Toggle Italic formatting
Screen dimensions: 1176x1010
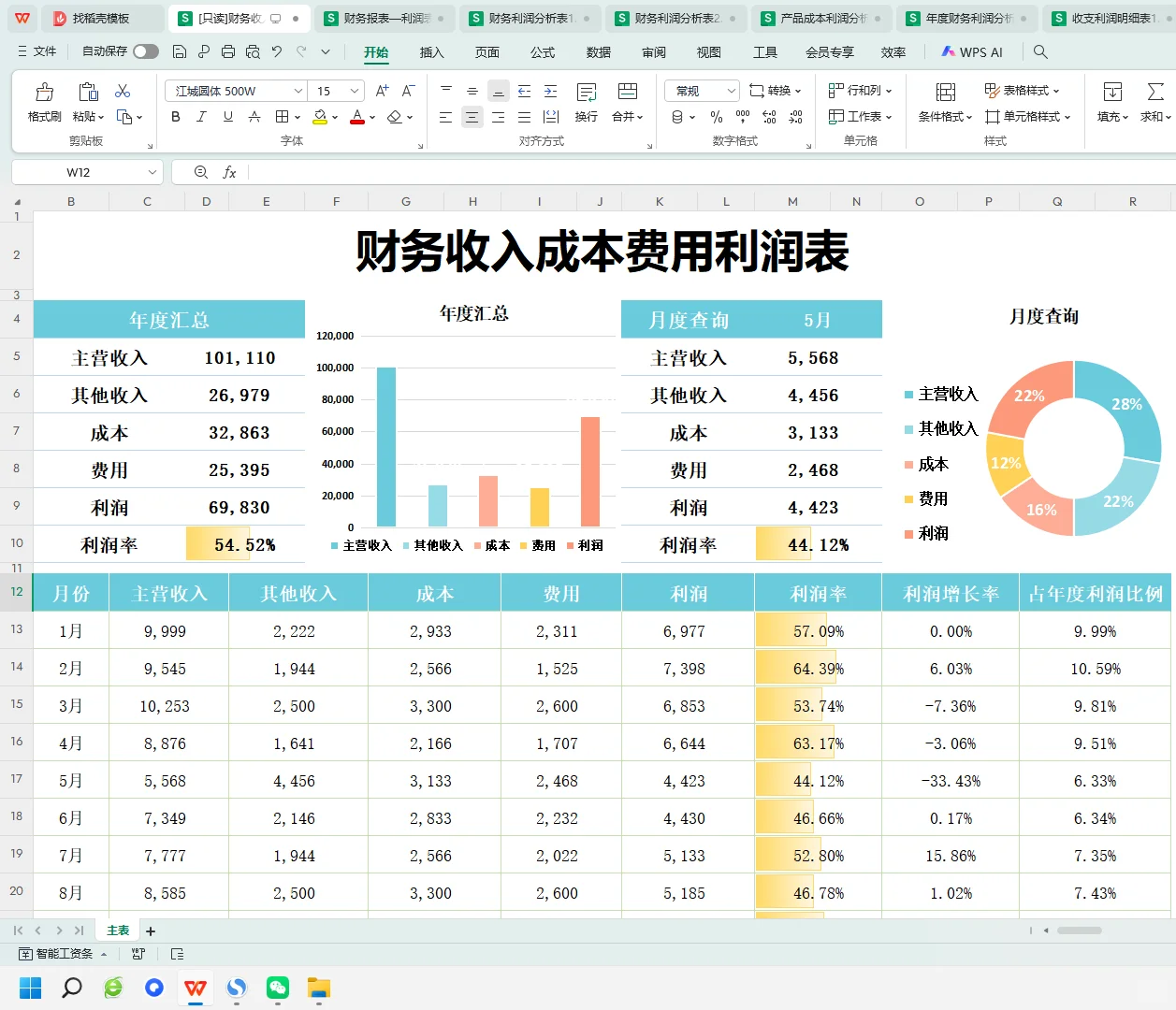click(x=201, y=117)
